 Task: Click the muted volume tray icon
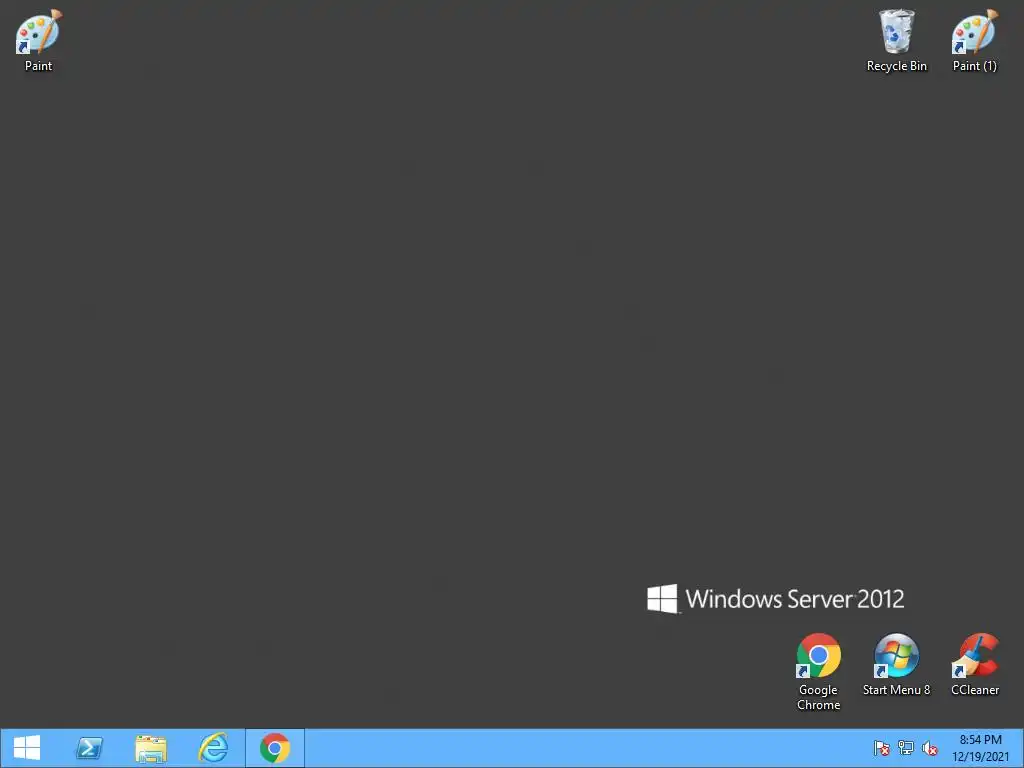click(x=929, y=748)
